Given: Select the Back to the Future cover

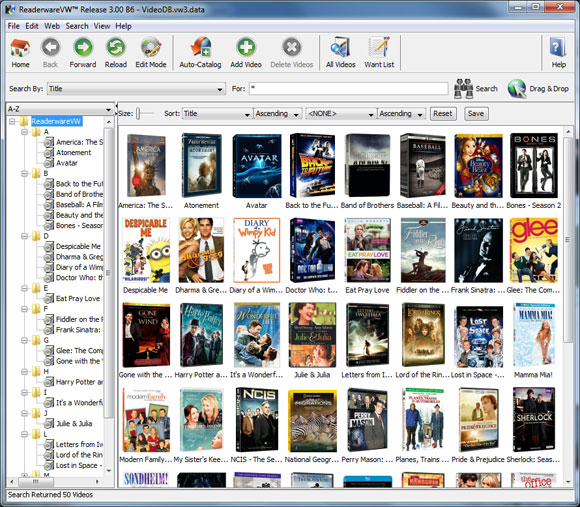Looking at the screenshot, I should pos(312,165).
